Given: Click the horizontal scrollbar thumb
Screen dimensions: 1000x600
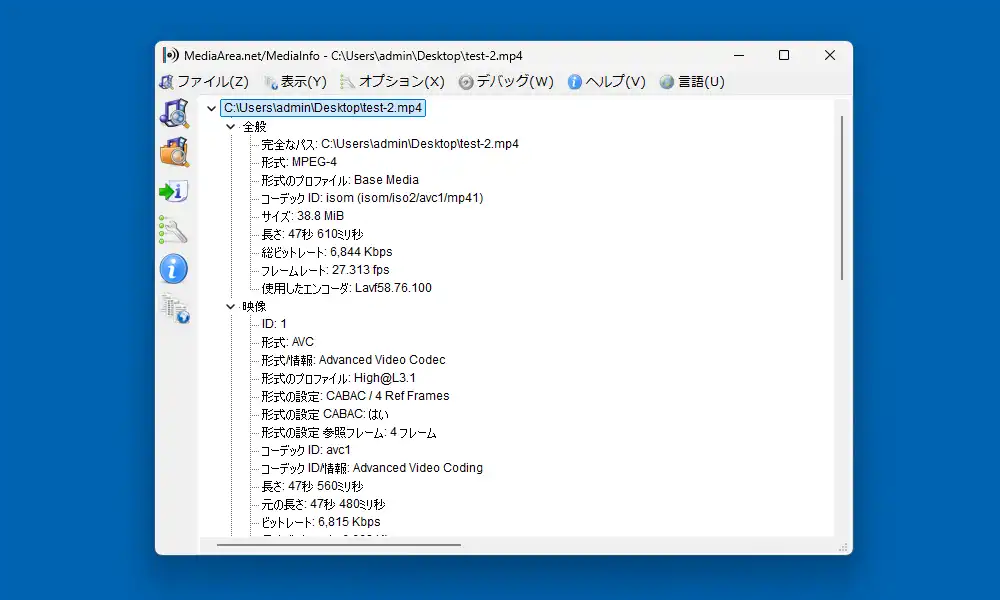Looking at the screenshot, I should [x=339, y=545].
